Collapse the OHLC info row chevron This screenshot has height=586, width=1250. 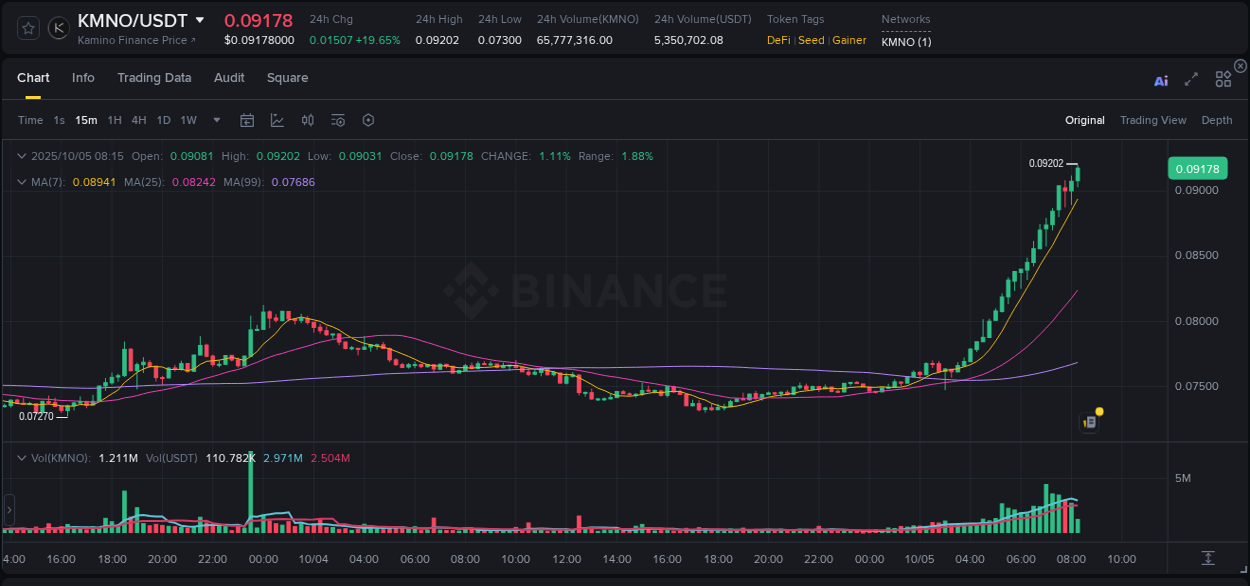pos(22,156)
